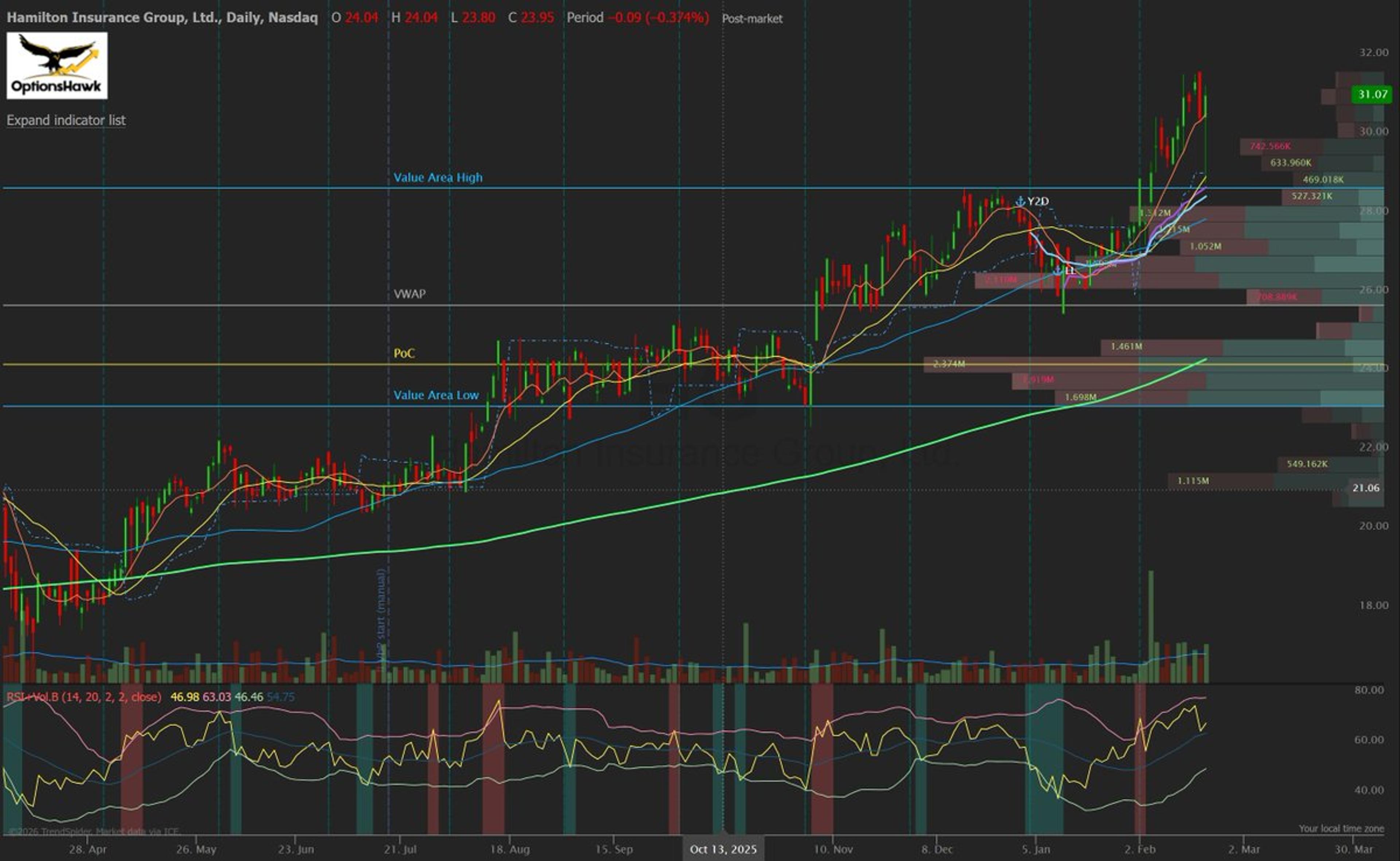Click the Post-market session label

(751, 18)
